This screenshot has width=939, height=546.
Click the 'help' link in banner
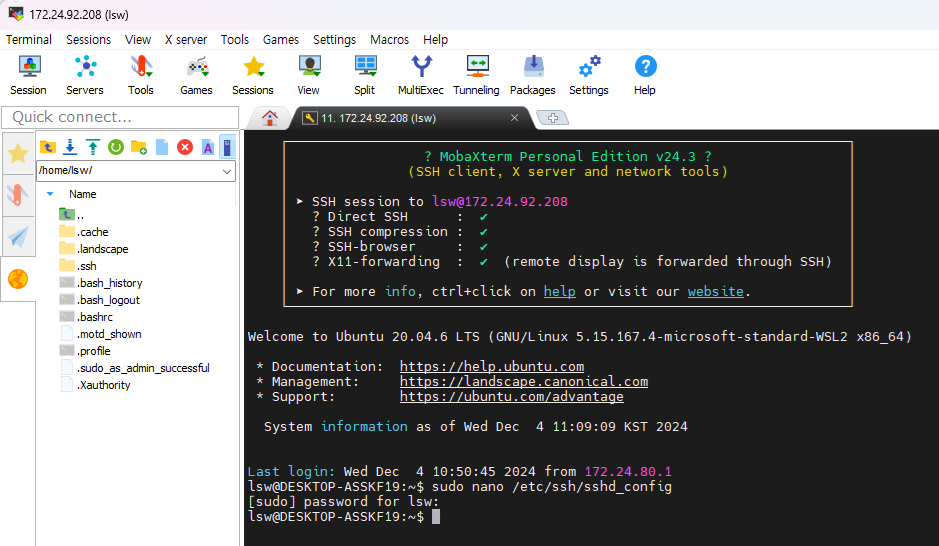[x=559, y=292]
